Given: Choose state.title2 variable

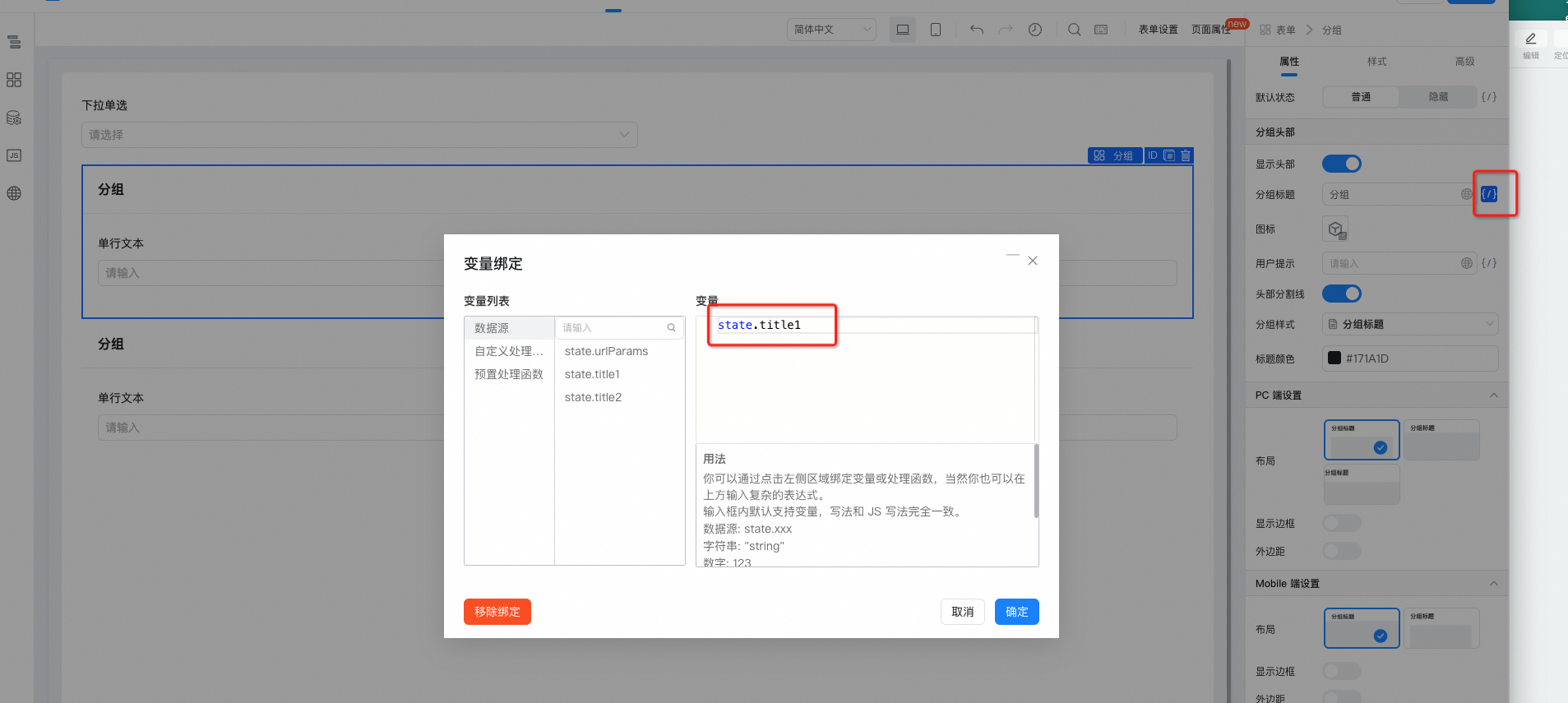Looking at the screenshot, I should pyautogui.click(x=593, y=397).
